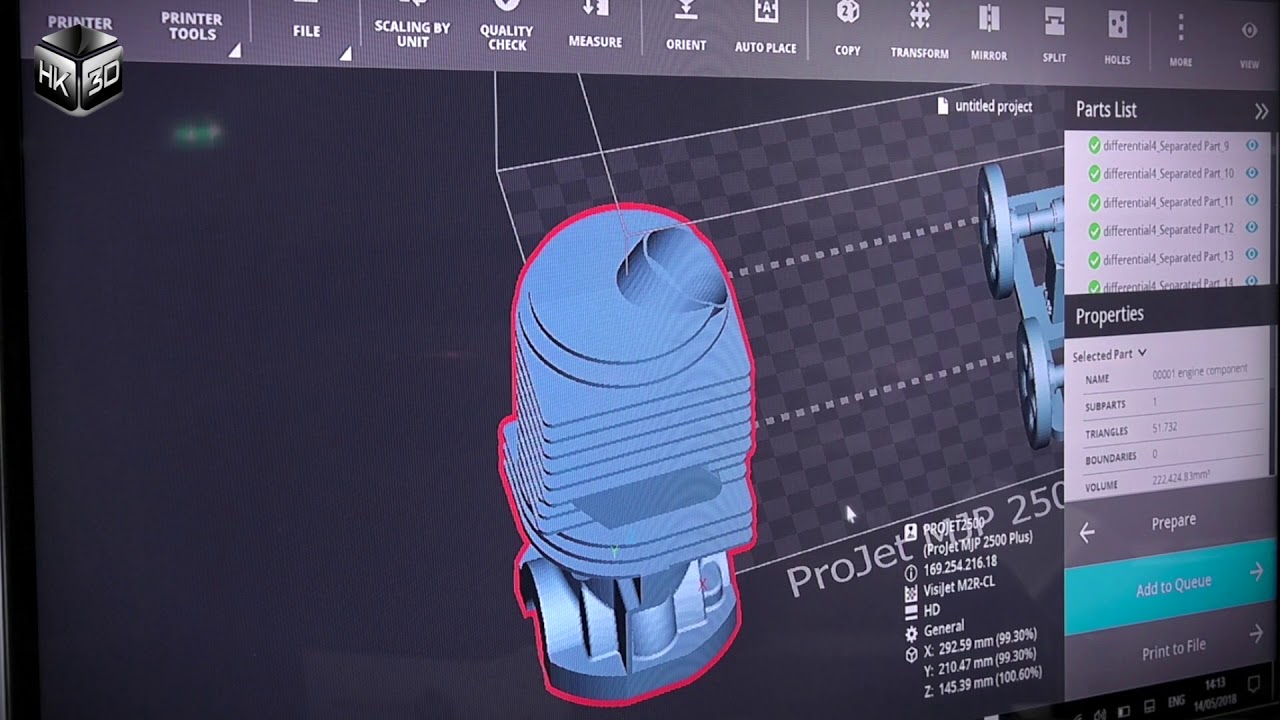Click the untitled project title

(x=994, y=106)
